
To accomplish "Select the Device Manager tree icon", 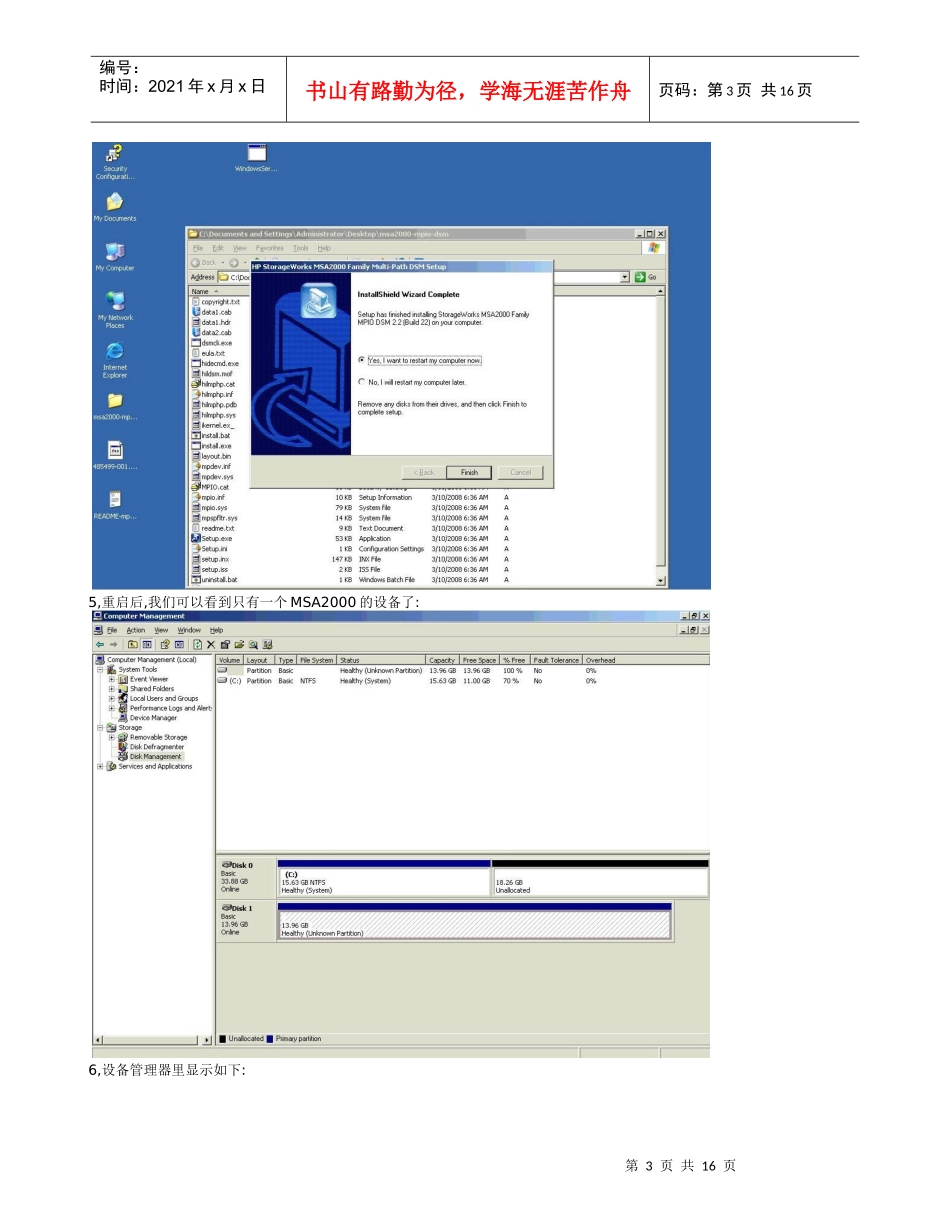I will pyautogui.click(x=123, y=718).
